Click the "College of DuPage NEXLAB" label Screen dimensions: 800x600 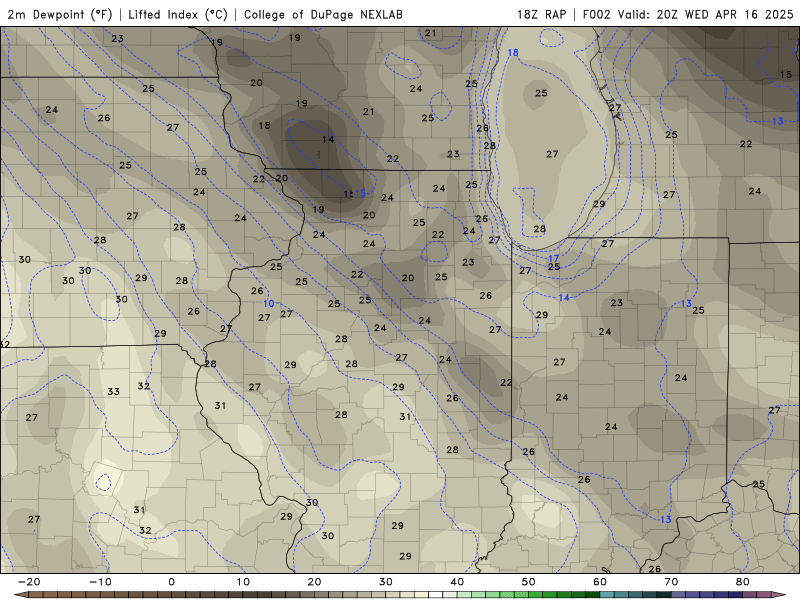(323, 14)
